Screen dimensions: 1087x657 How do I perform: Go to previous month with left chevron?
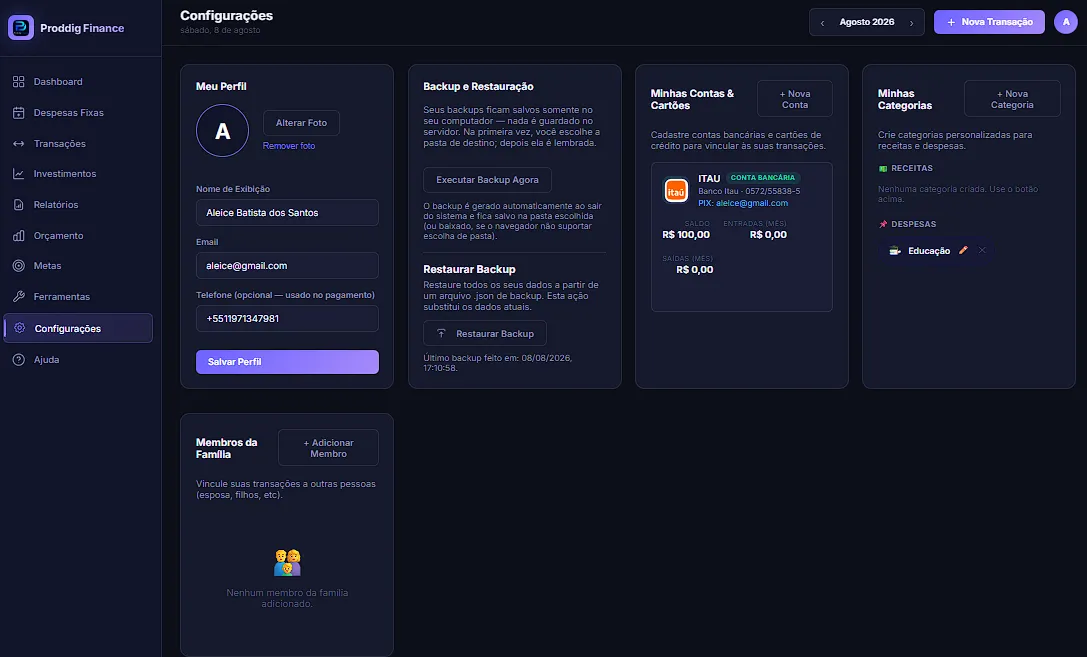tap(822, 23)
